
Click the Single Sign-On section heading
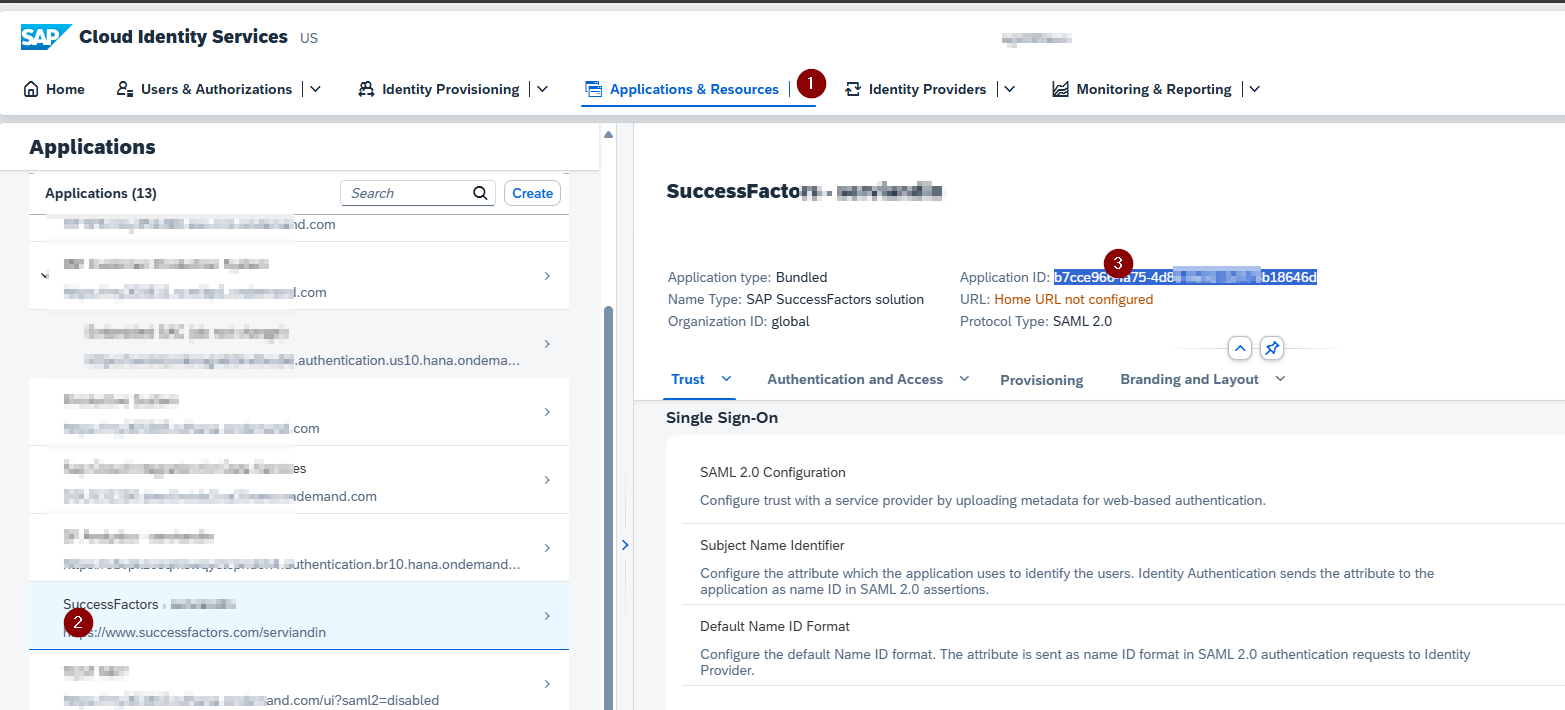[722, 417]
